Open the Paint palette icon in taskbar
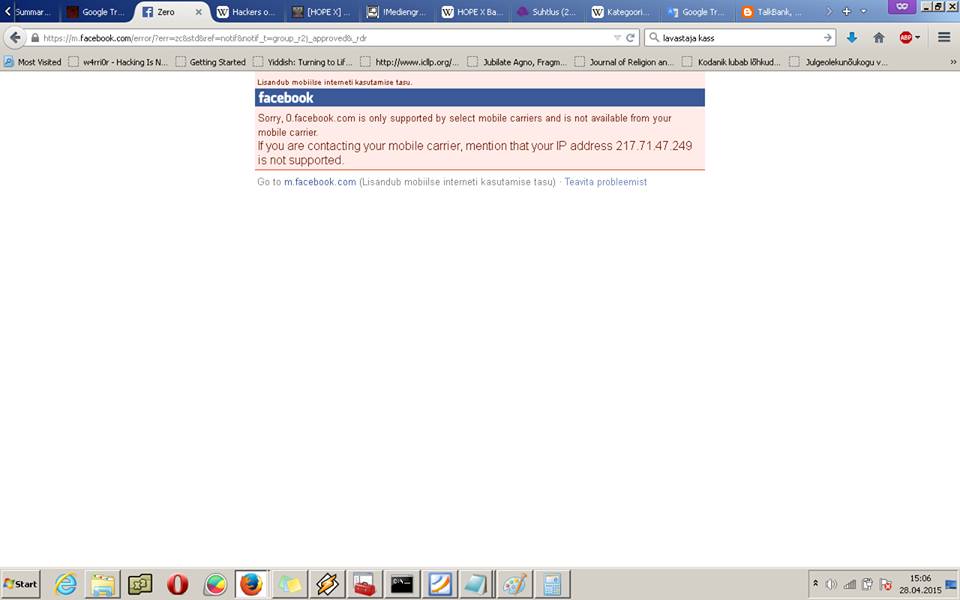Screen dimensions: 960x600 point(514,584)
